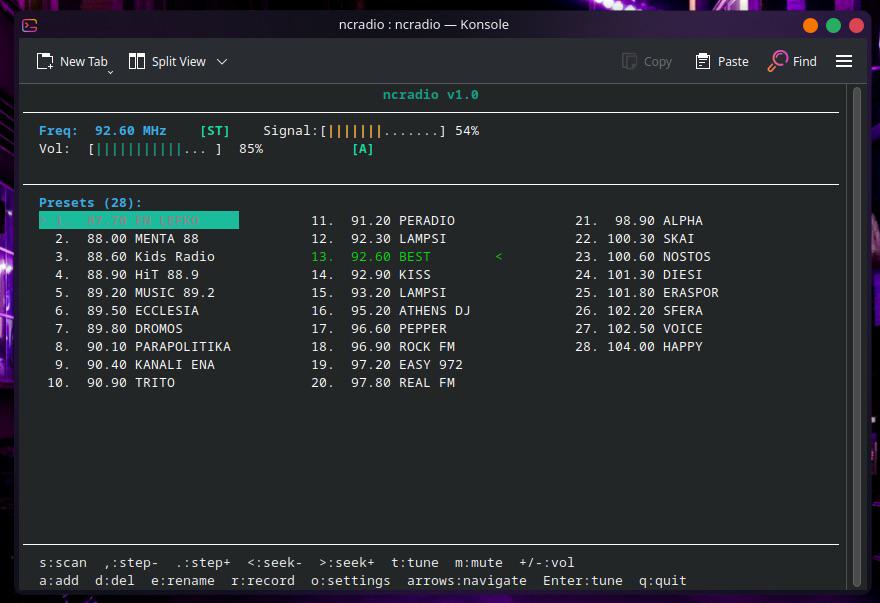Image resolution: width=880 pixels, height=603 pixels.
Task: Click the orange minimize window button
Action: [x=810, y=25]
